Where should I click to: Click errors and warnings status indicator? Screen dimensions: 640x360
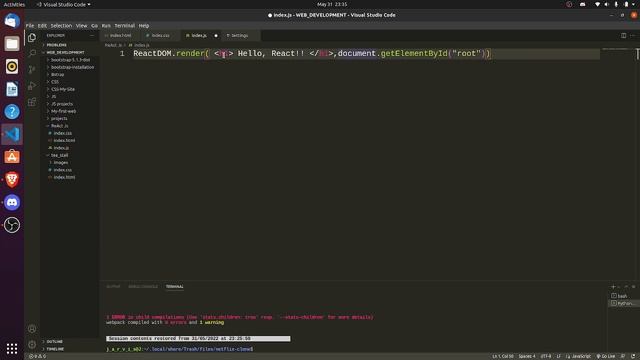point(38,356)
